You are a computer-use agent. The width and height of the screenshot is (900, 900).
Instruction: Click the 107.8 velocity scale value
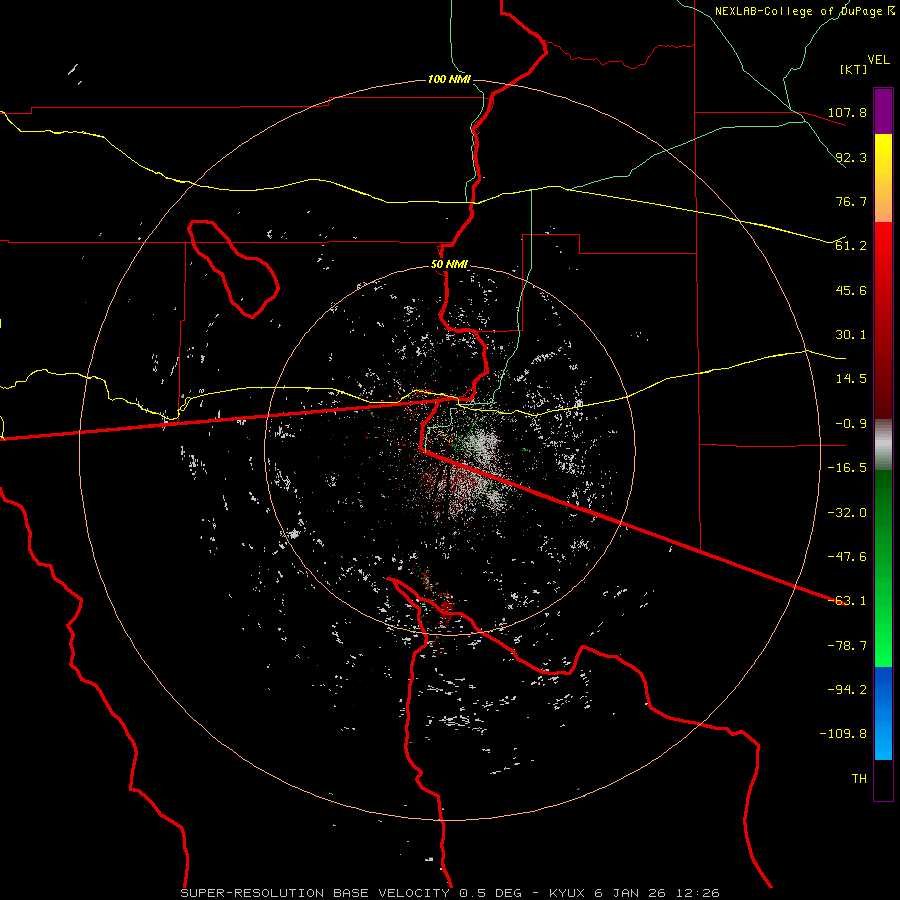click(x=847, y=112)
